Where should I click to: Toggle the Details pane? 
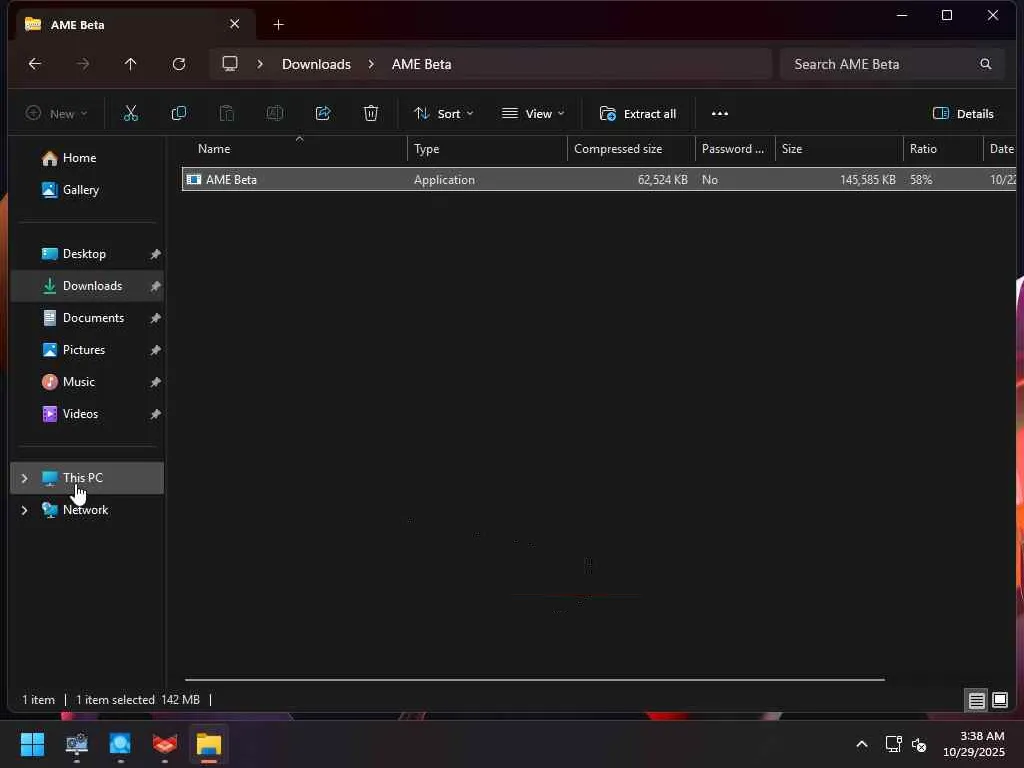point(963,114)
